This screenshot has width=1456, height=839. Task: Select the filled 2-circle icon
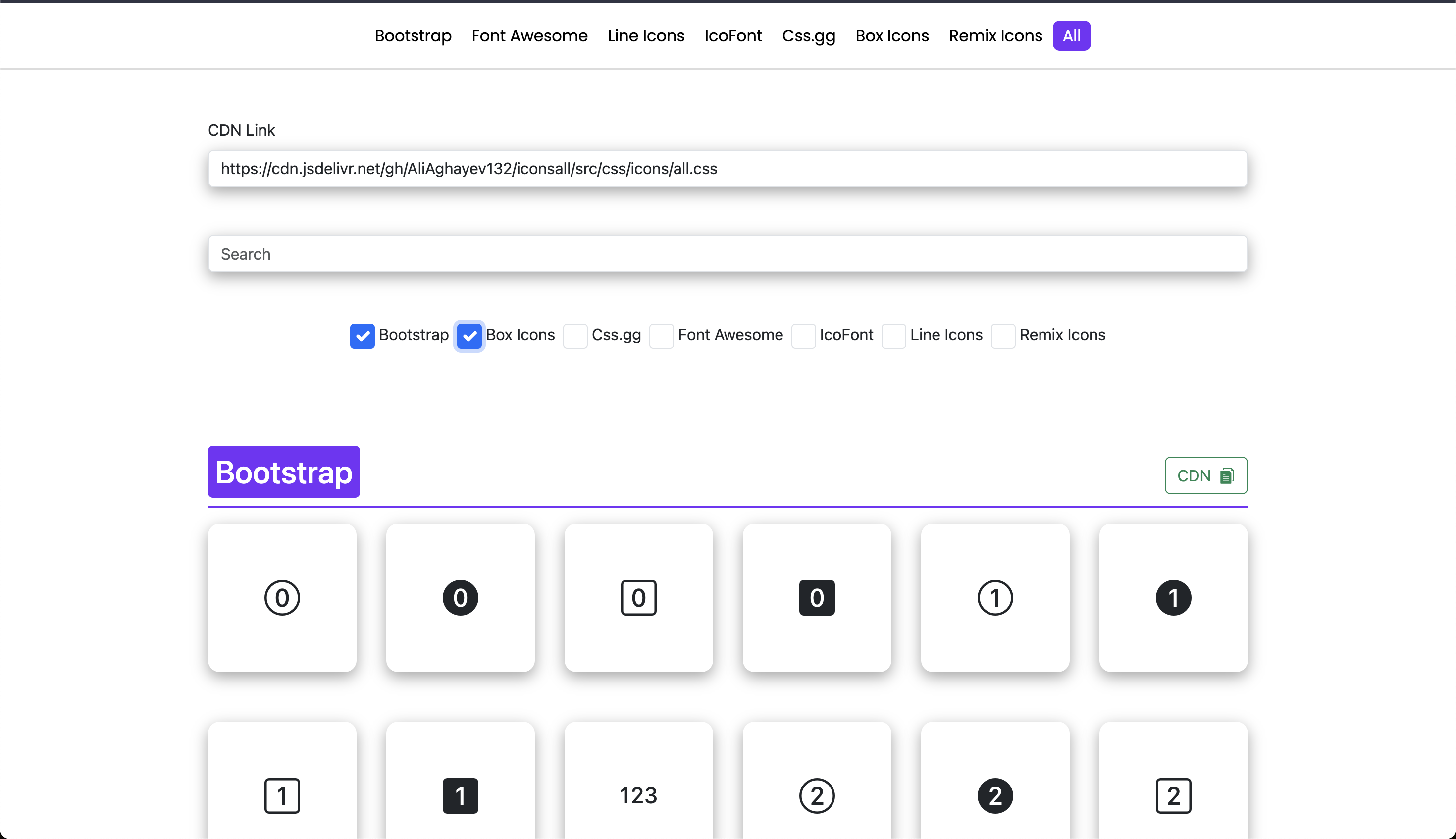(x=995, y=795)
